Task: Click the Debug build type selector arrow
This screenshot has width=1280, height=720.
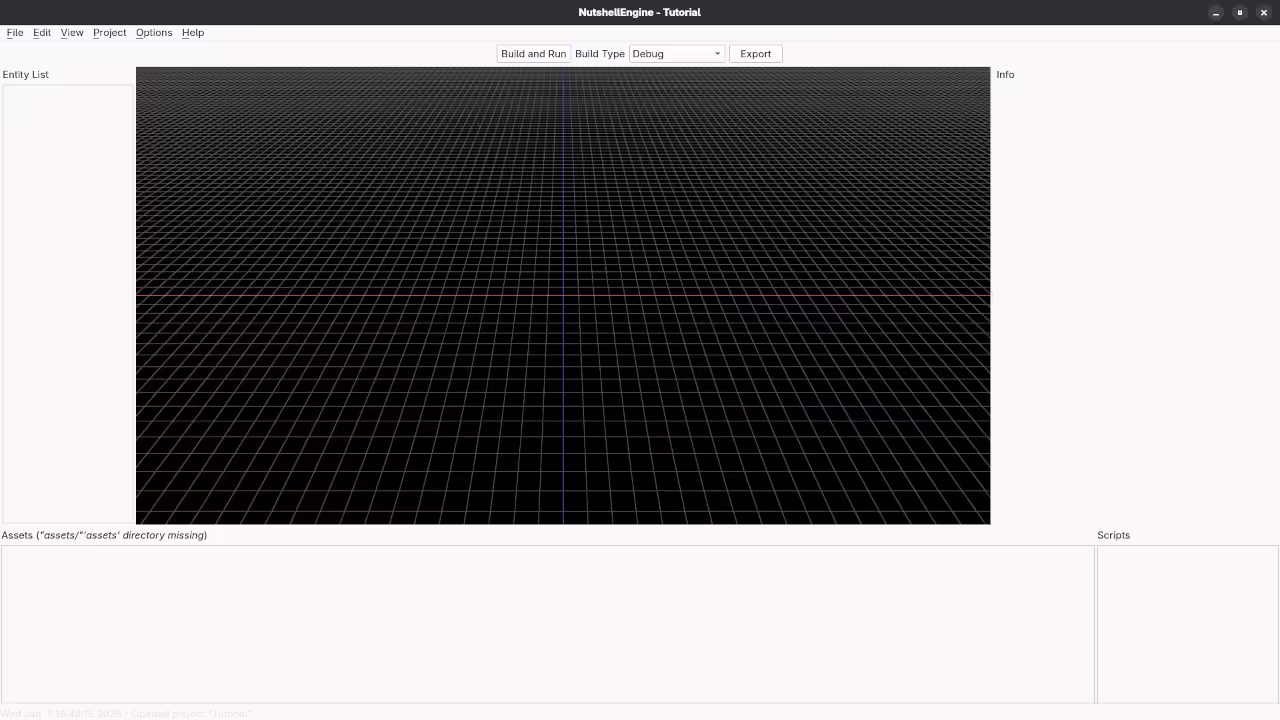Action: [717, 53]
